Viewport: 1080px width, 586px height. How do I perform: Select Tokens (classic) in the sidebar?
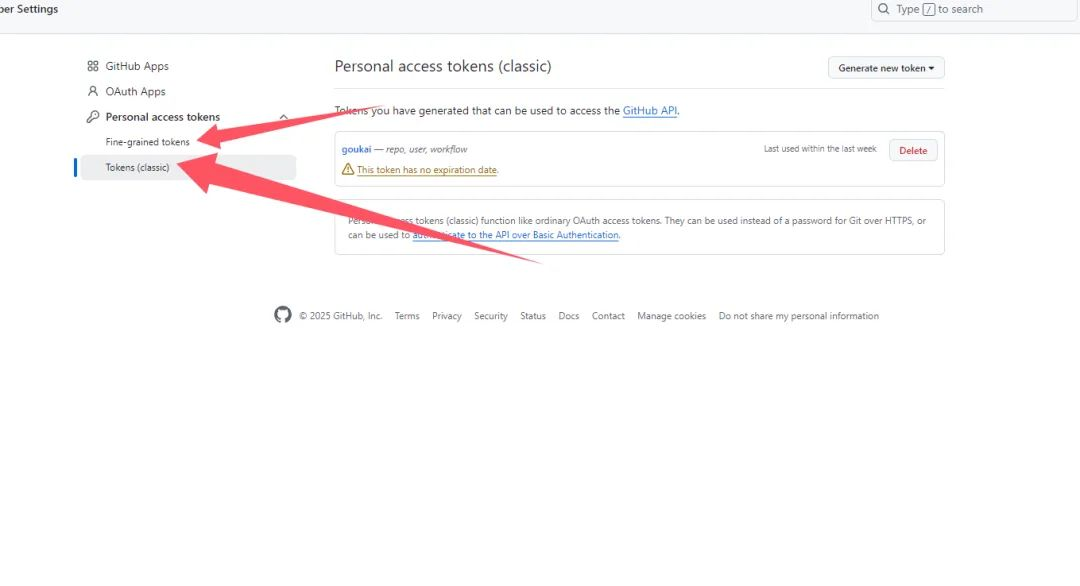138,167
